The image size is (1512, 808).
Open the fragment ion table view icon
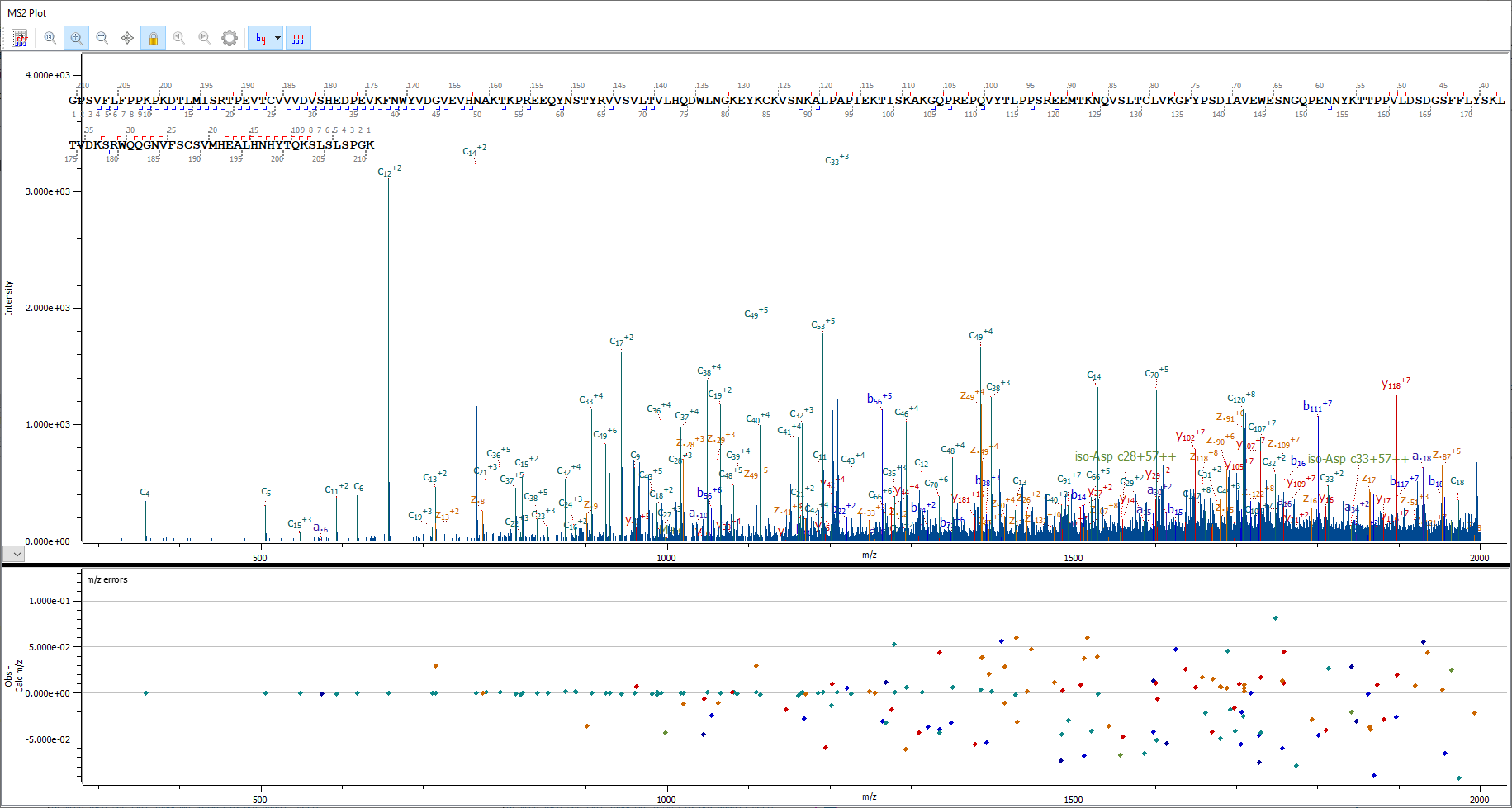(x=20, y=38)
